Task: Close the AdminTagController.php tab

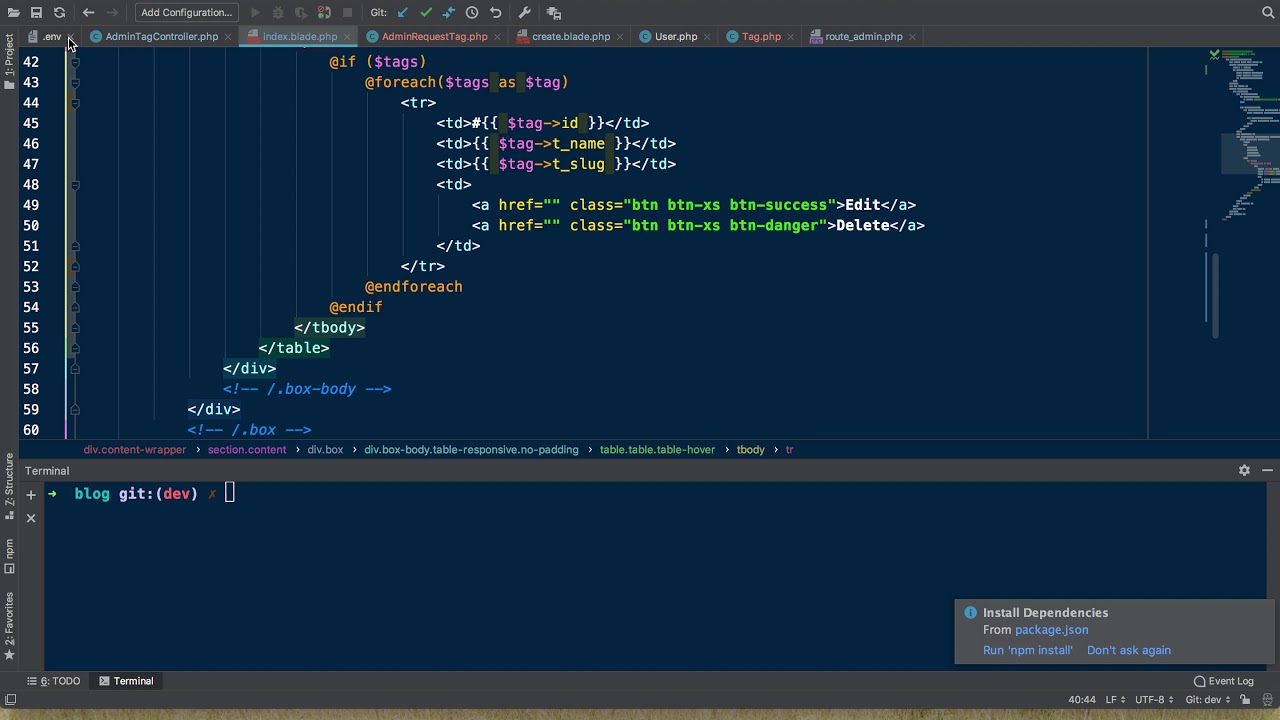Action: coord(228,36)
